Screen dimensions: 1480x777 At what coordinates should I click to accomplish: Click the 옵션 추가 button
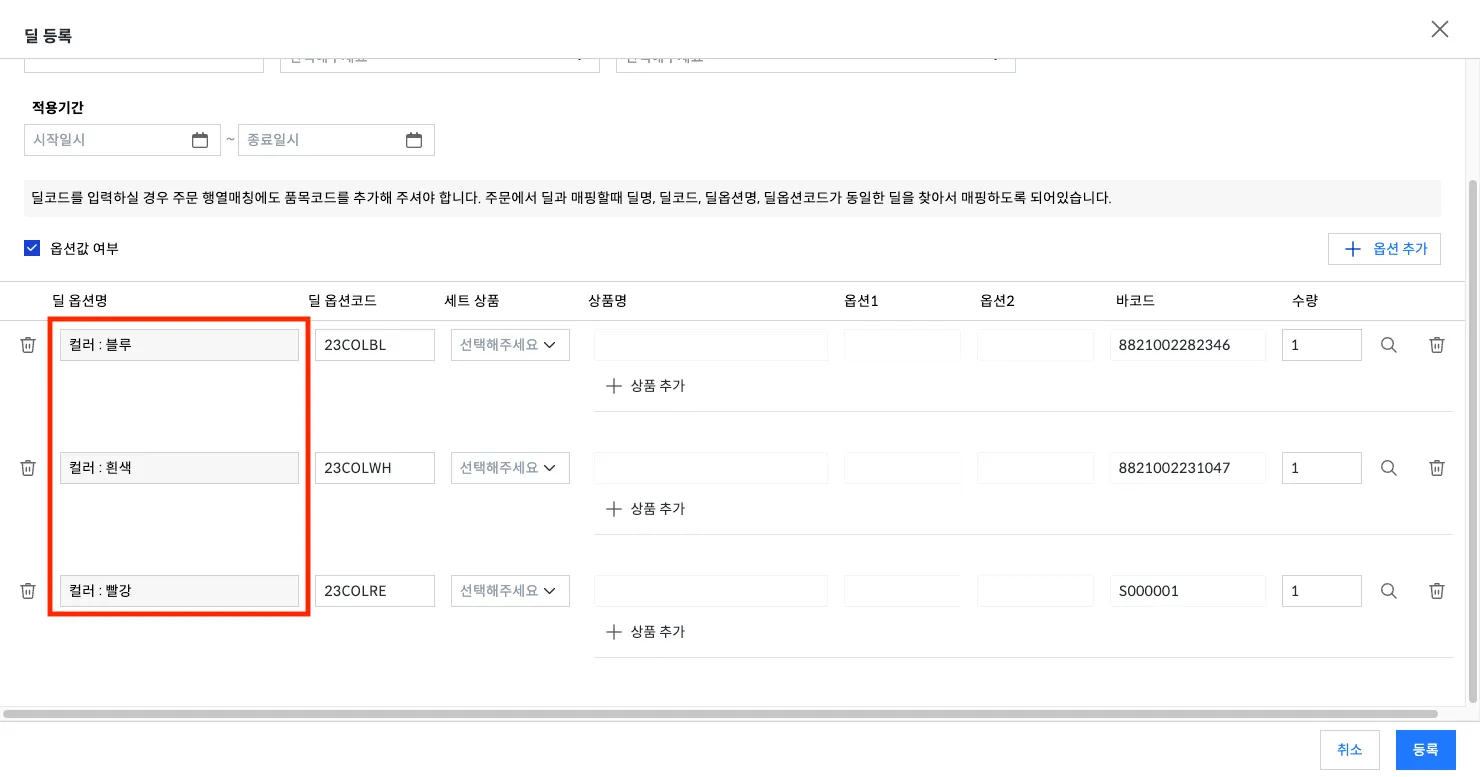click(x=1384, y=249)
